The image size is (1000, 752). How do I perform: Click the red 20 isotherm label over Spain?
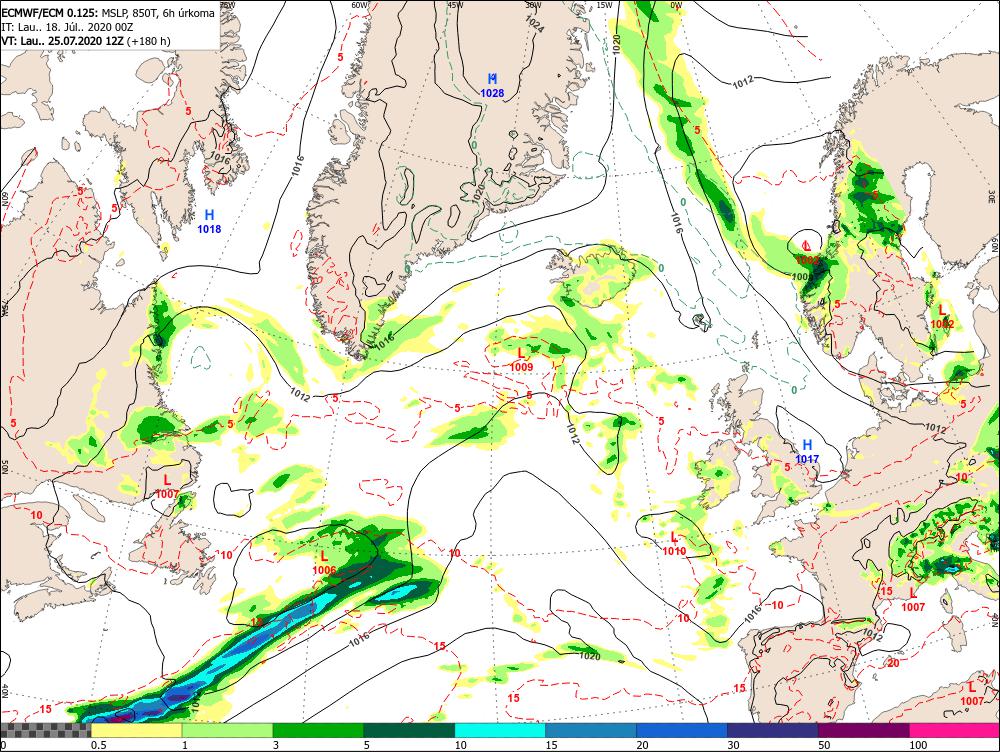(x=893, y=663)
